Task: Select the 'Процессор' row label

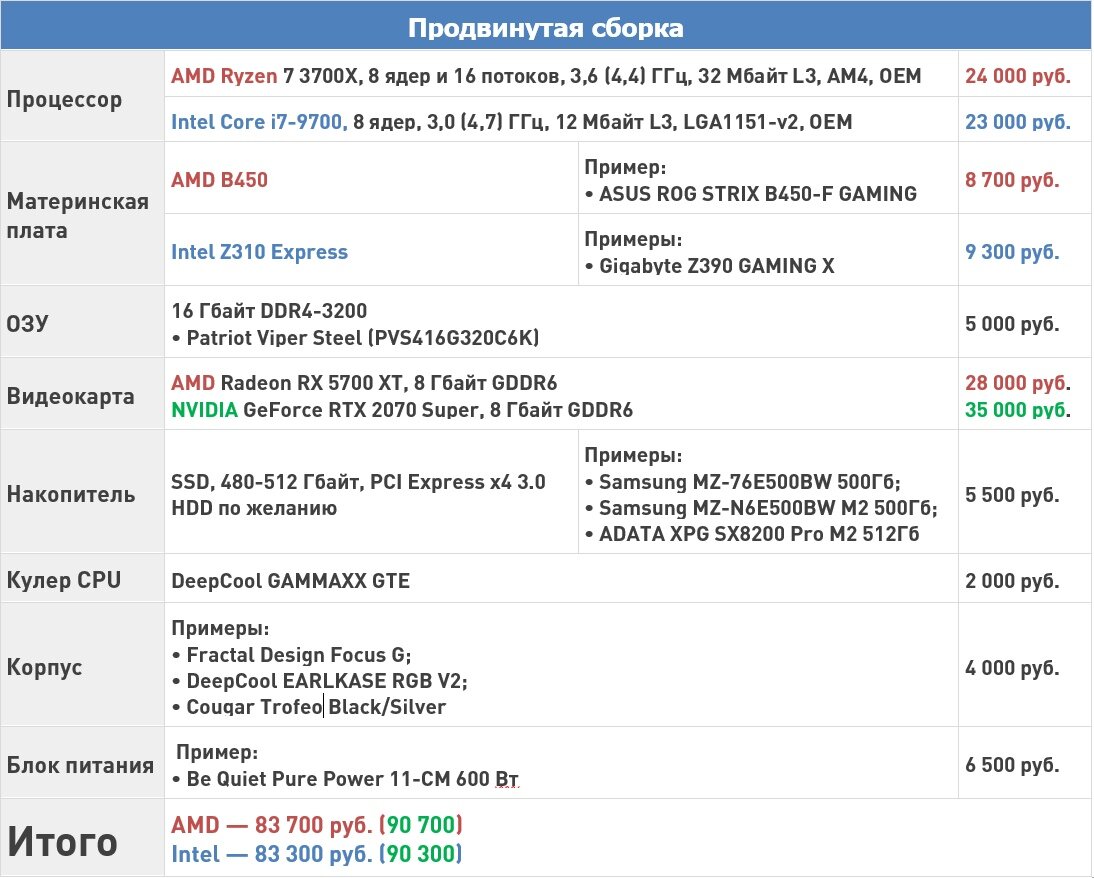Action: pyautogui.click(x=64, y=99)
